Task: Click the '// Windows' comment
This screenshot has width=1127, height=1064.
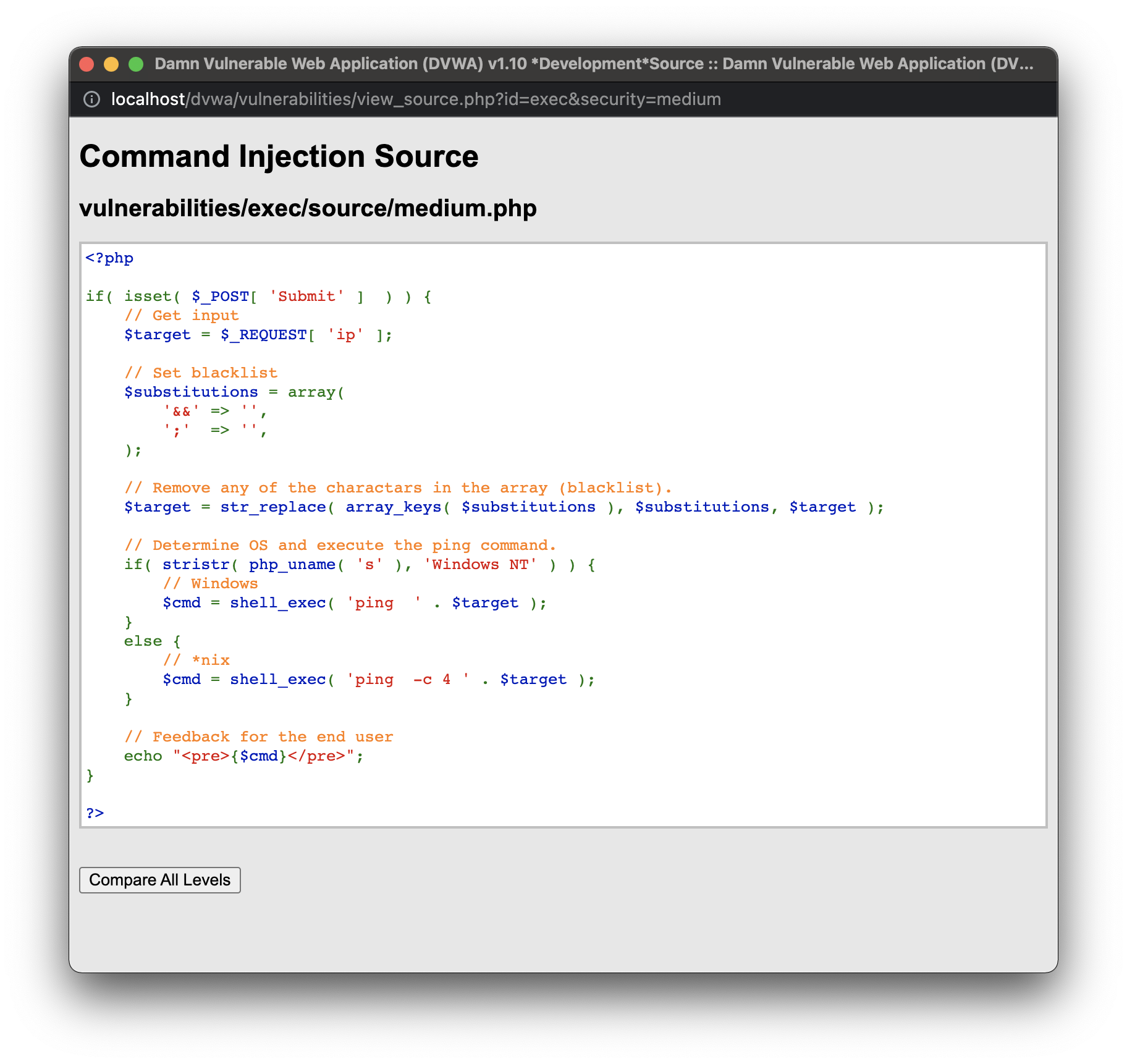Action: (x=211, y=584)
